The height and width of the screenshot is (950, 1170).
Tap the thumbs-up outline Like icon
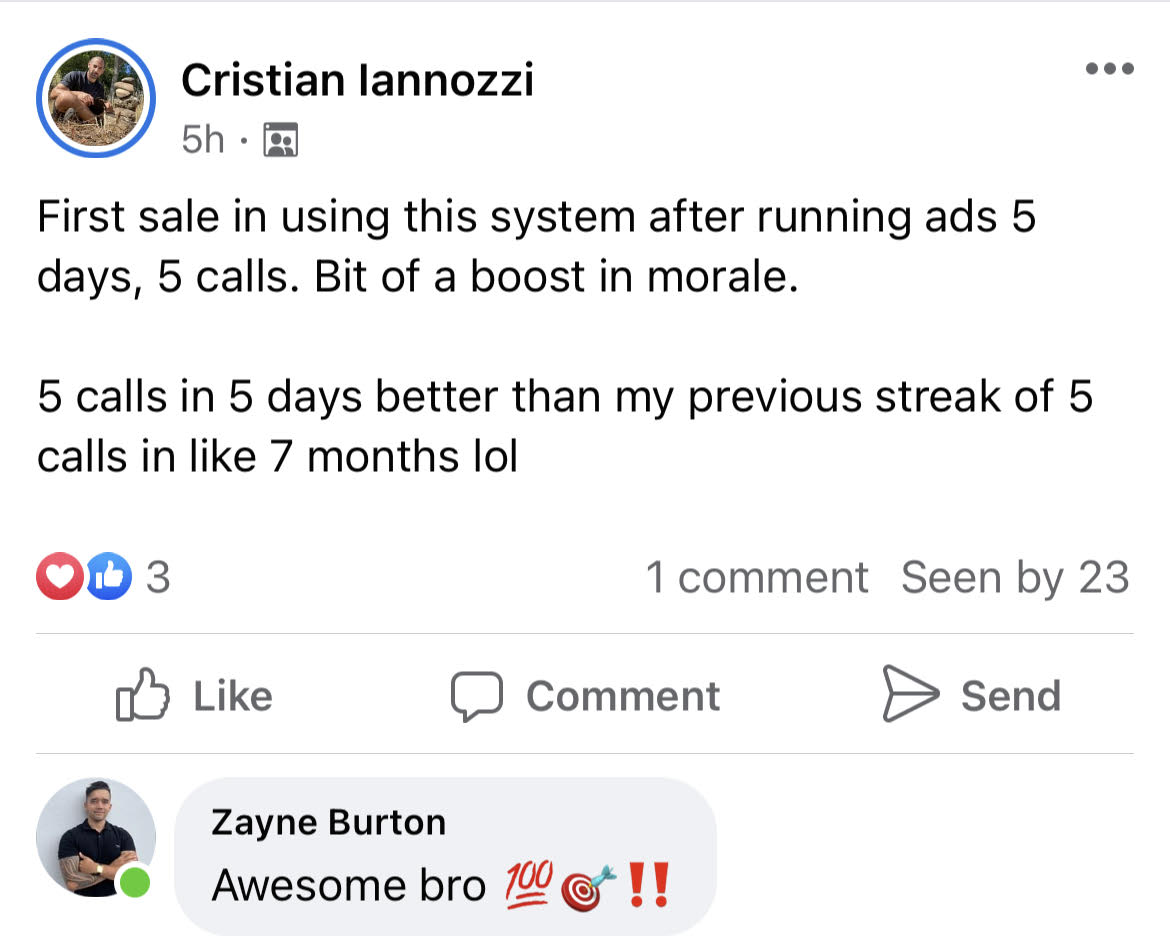pos(143,695)
